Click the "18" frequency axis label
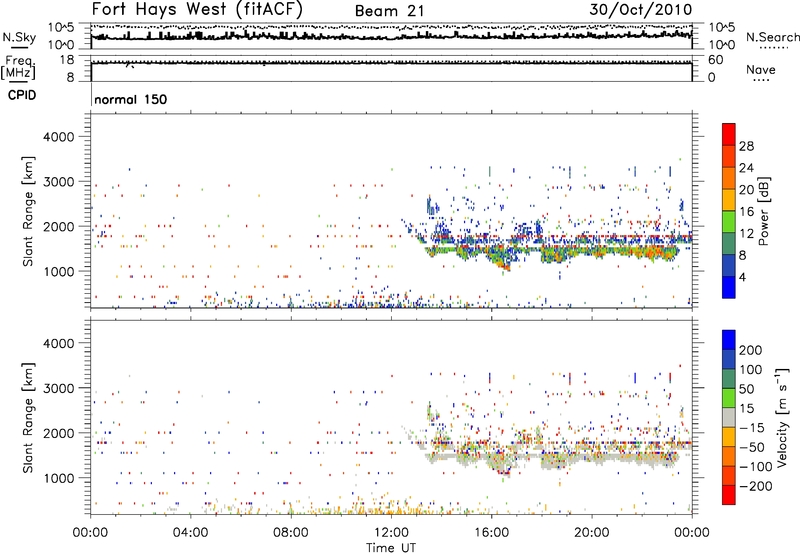 pos(67,60)
